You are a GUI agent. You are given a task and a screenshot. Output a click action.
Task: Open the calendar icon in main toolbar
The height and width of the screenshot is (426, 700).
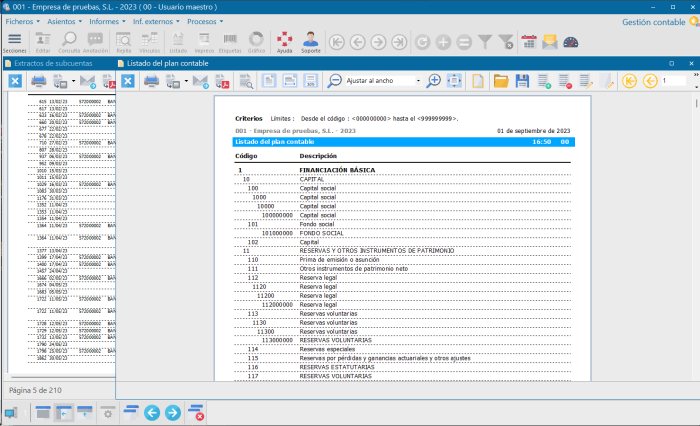[529, 42]
